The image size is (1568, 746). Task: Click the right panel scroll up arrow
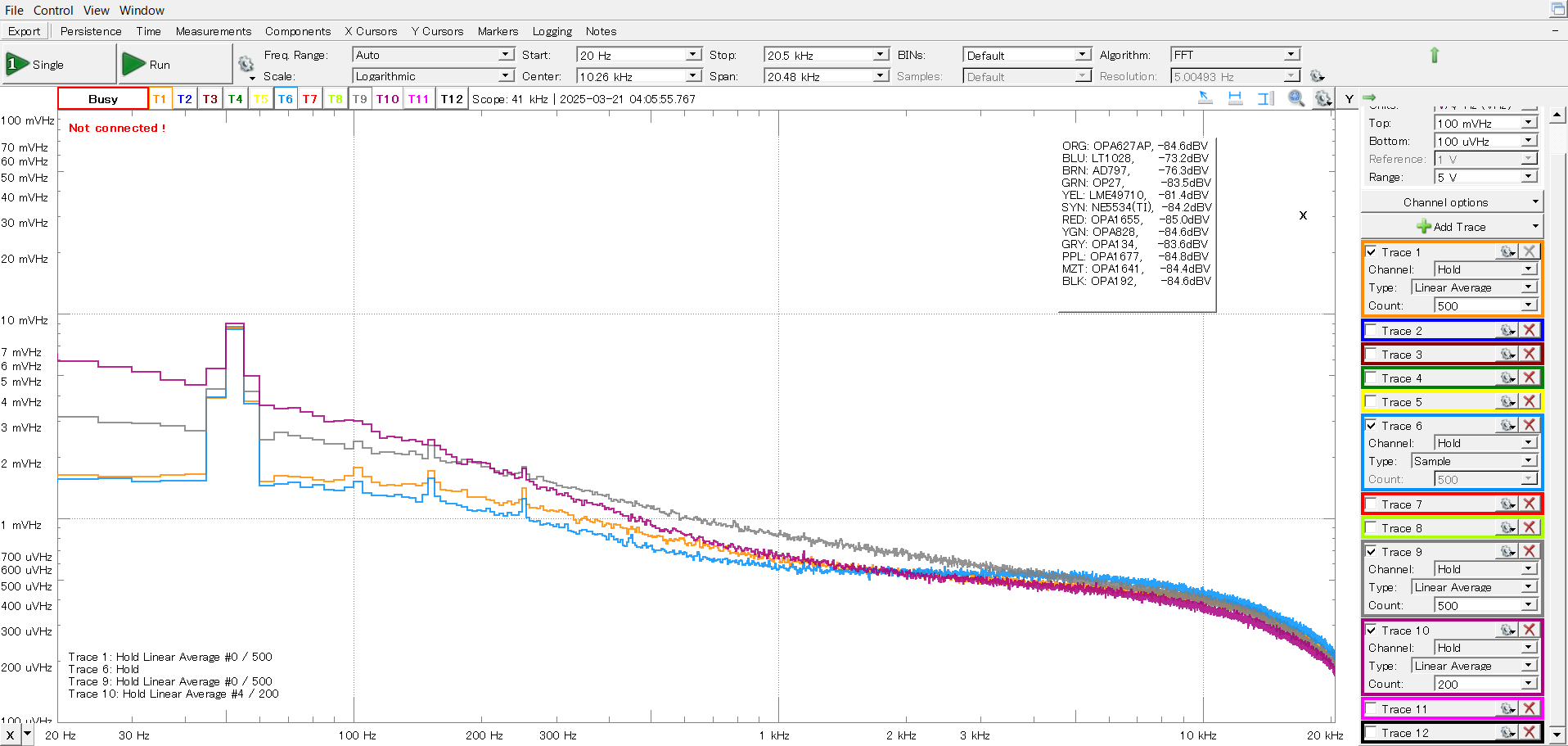pyautogui.click(x=1557, y=115)
